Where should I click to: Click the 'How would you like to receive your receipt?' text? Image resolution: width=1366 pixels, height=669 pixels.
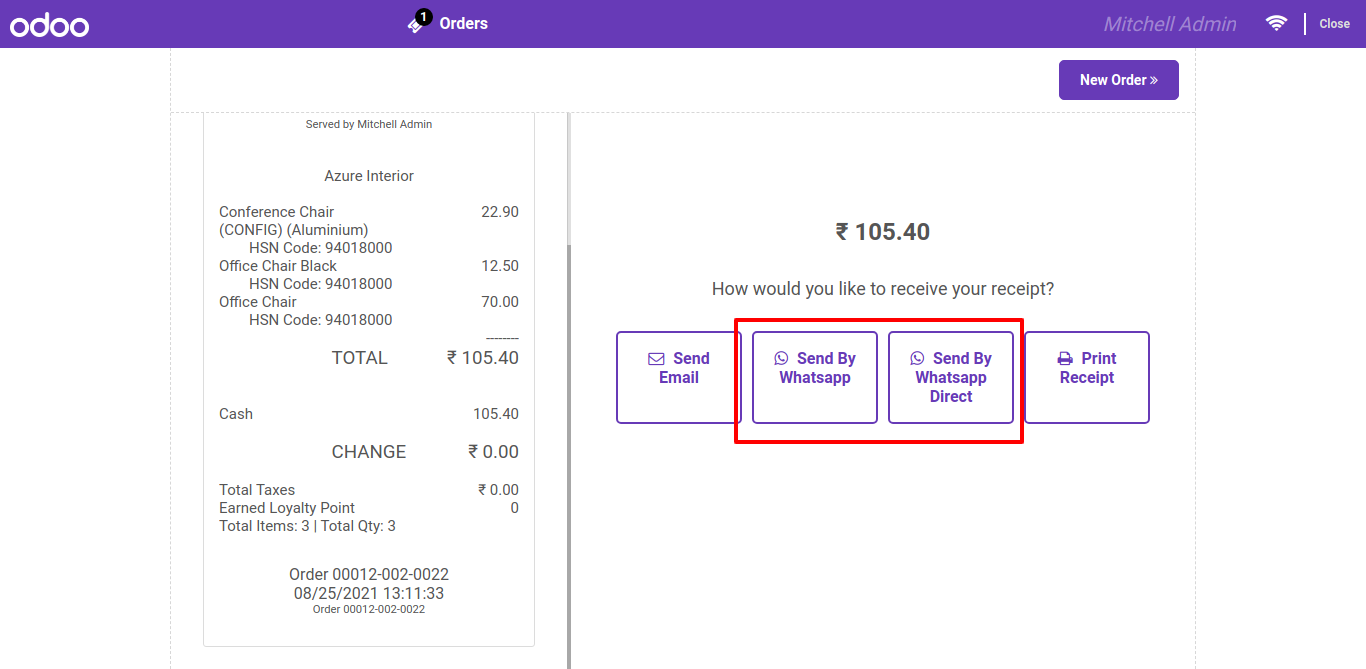pos(883,289)
